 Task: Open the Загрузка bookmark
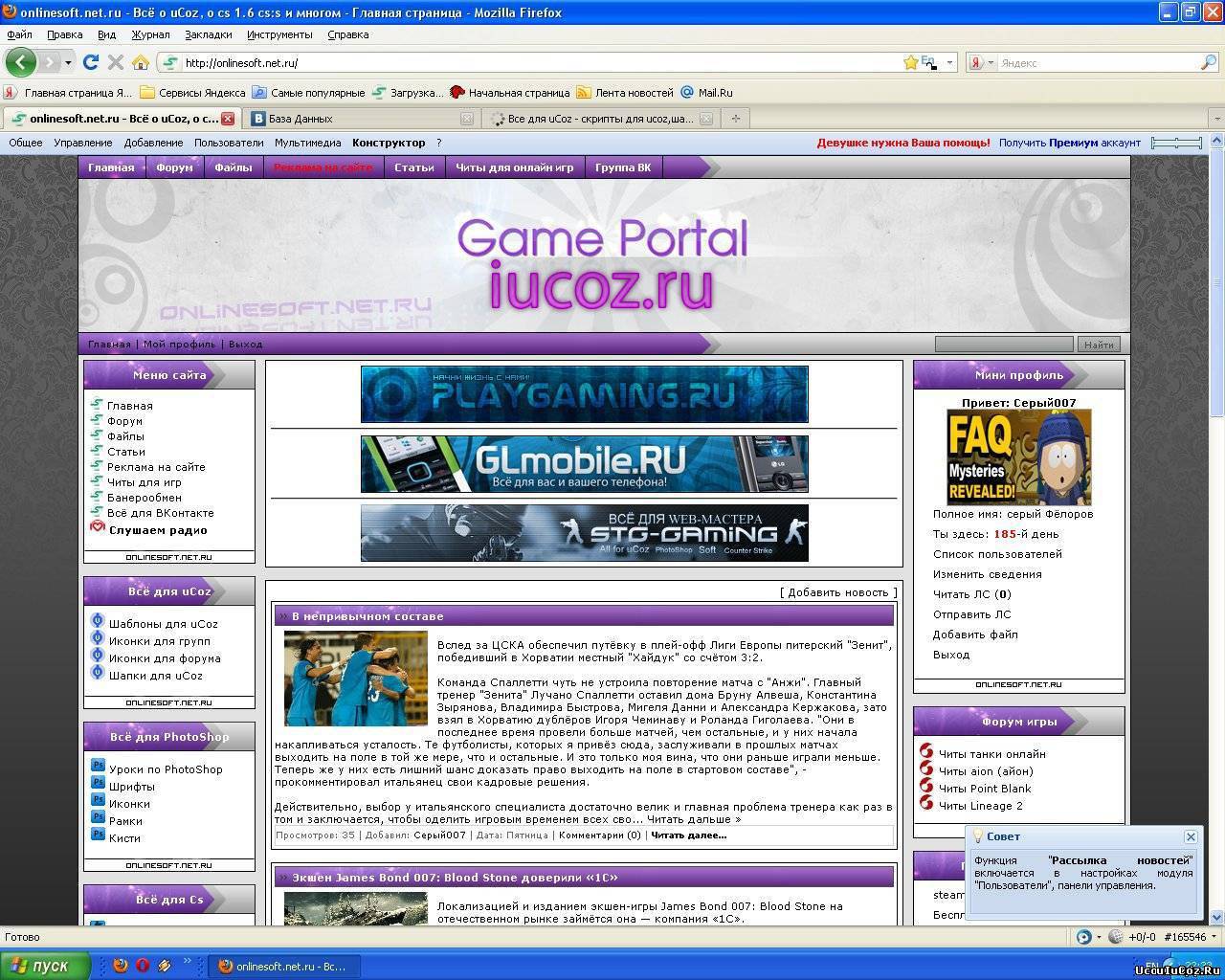[x=408, y=93]
